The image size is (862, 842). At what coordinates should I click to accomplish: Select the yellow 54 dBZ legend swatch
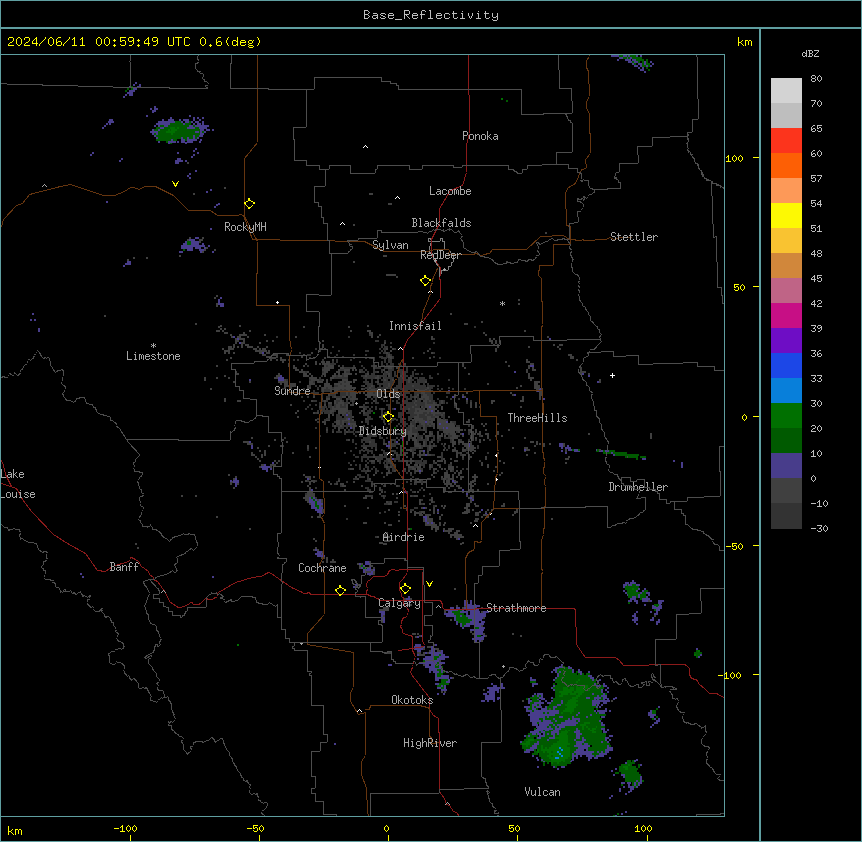pyautogui.click(x=786, y=215)
